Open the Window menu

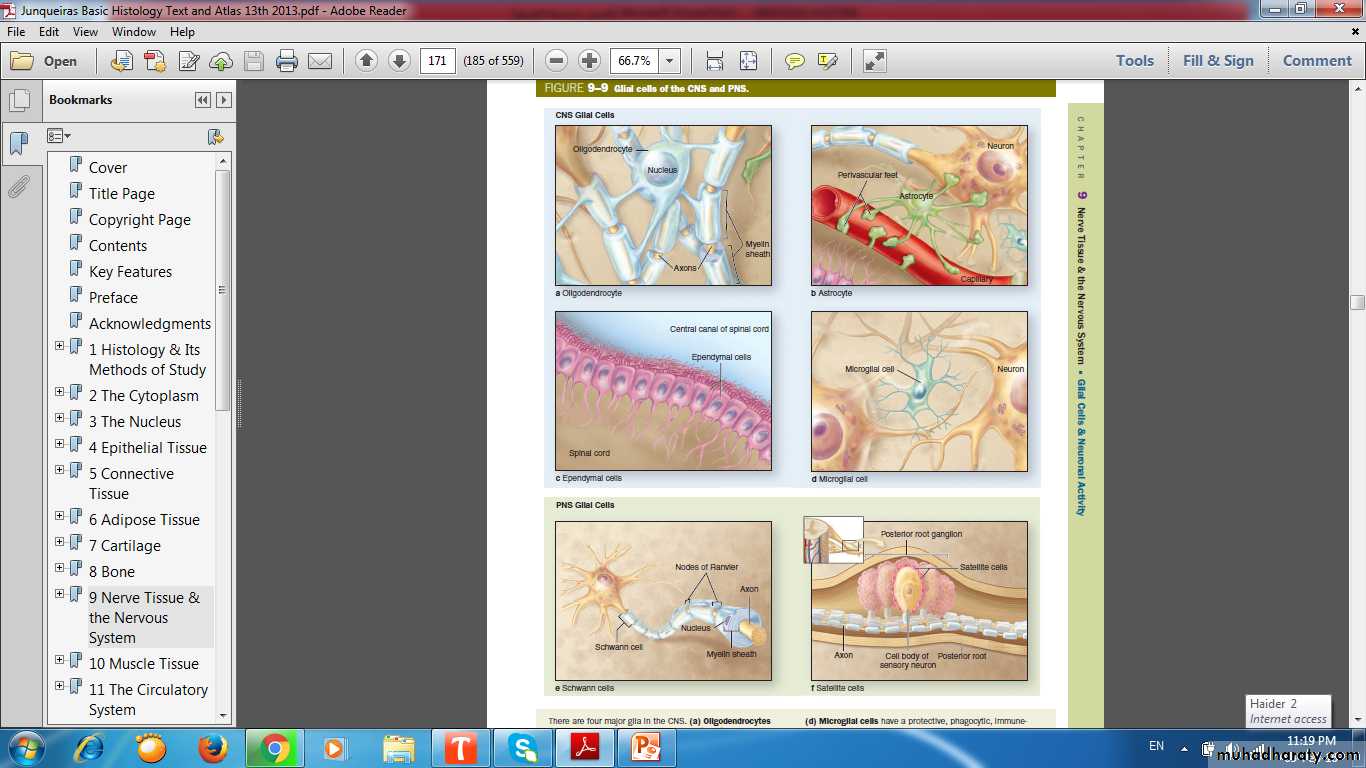134,32
